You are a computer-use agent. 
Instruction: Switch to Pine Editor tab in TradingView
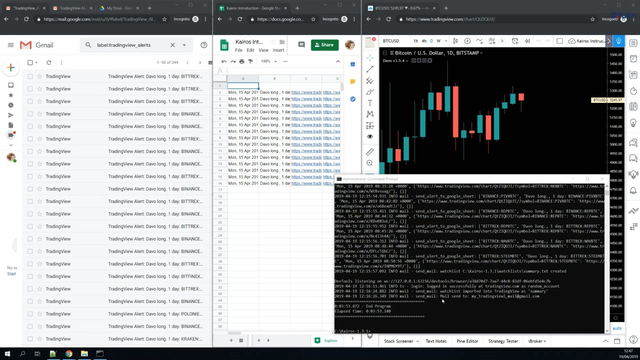467,341
